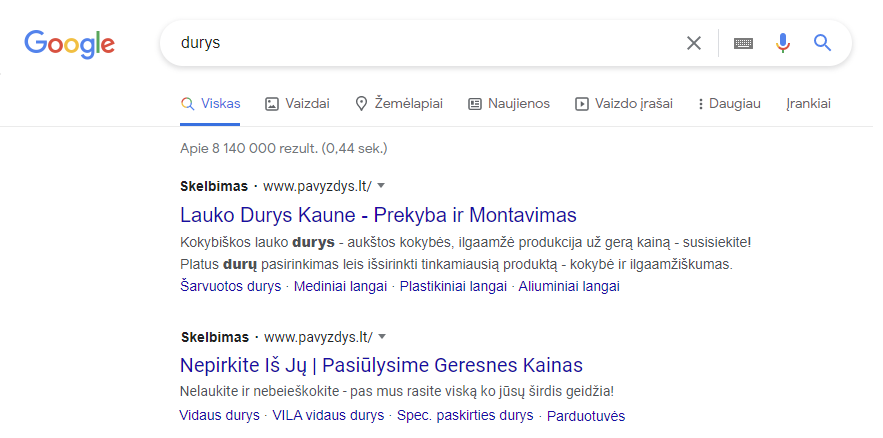Open Lauko Durys Kaune ad headline
883x438 pixels.
378,215
